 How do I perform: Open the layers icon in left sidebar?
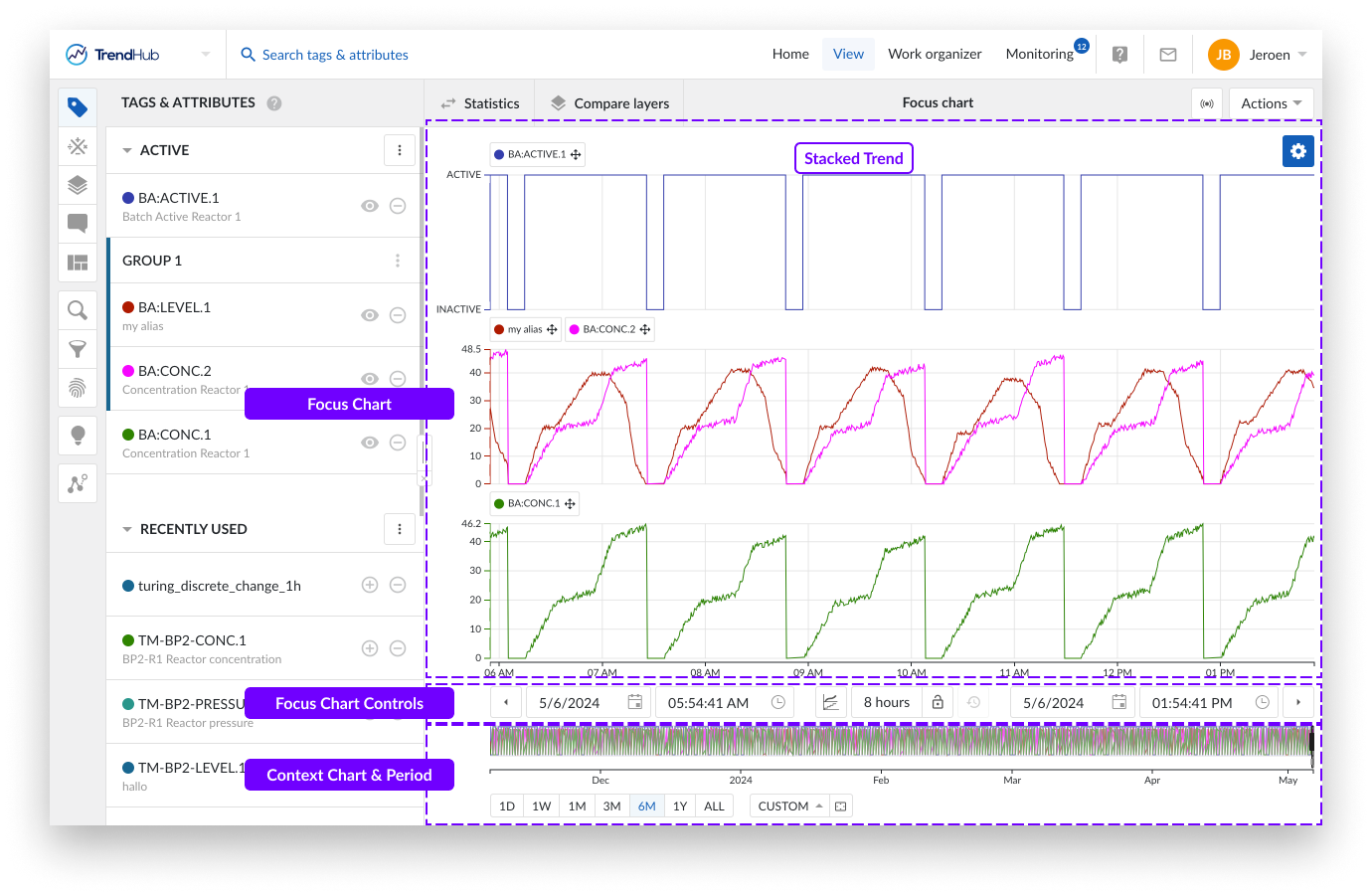click(78, 185)
